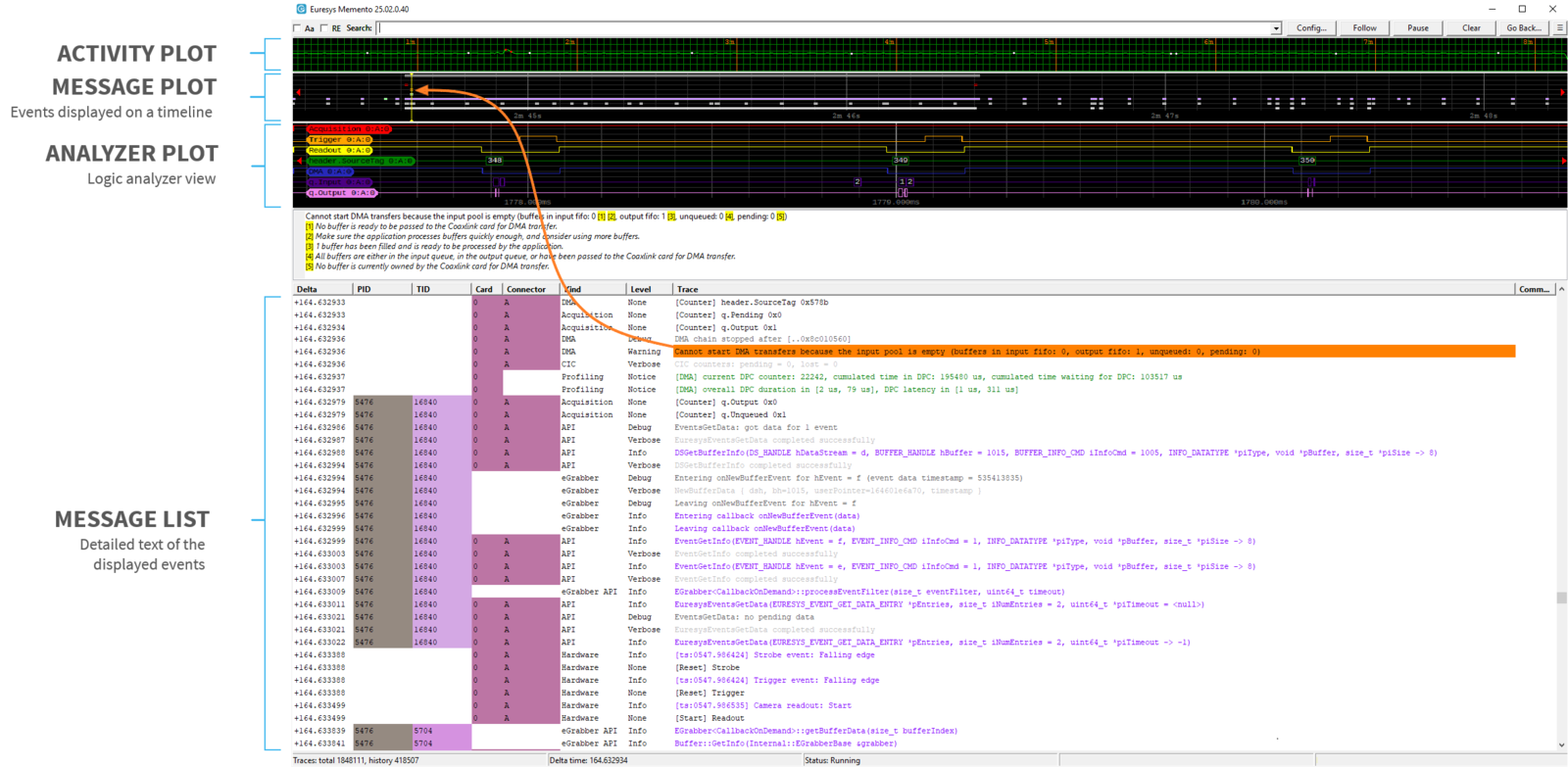Select the q.Input 0:A:0 signal label
Image resolution: width=1568 pixels, height=767 pixels.
340,182
